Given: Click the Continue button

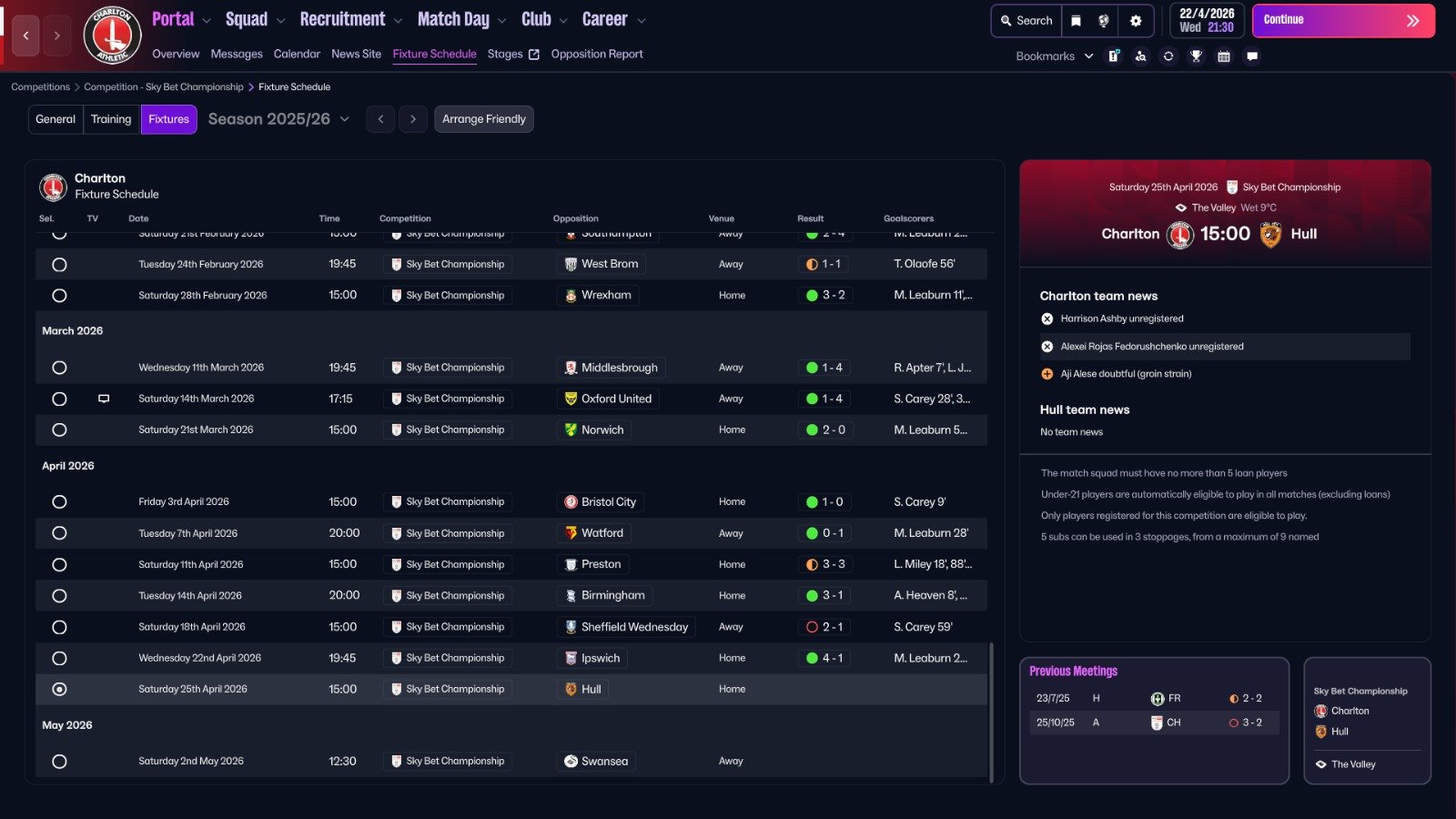Looking at the screenshot, I should [1343, 21].
